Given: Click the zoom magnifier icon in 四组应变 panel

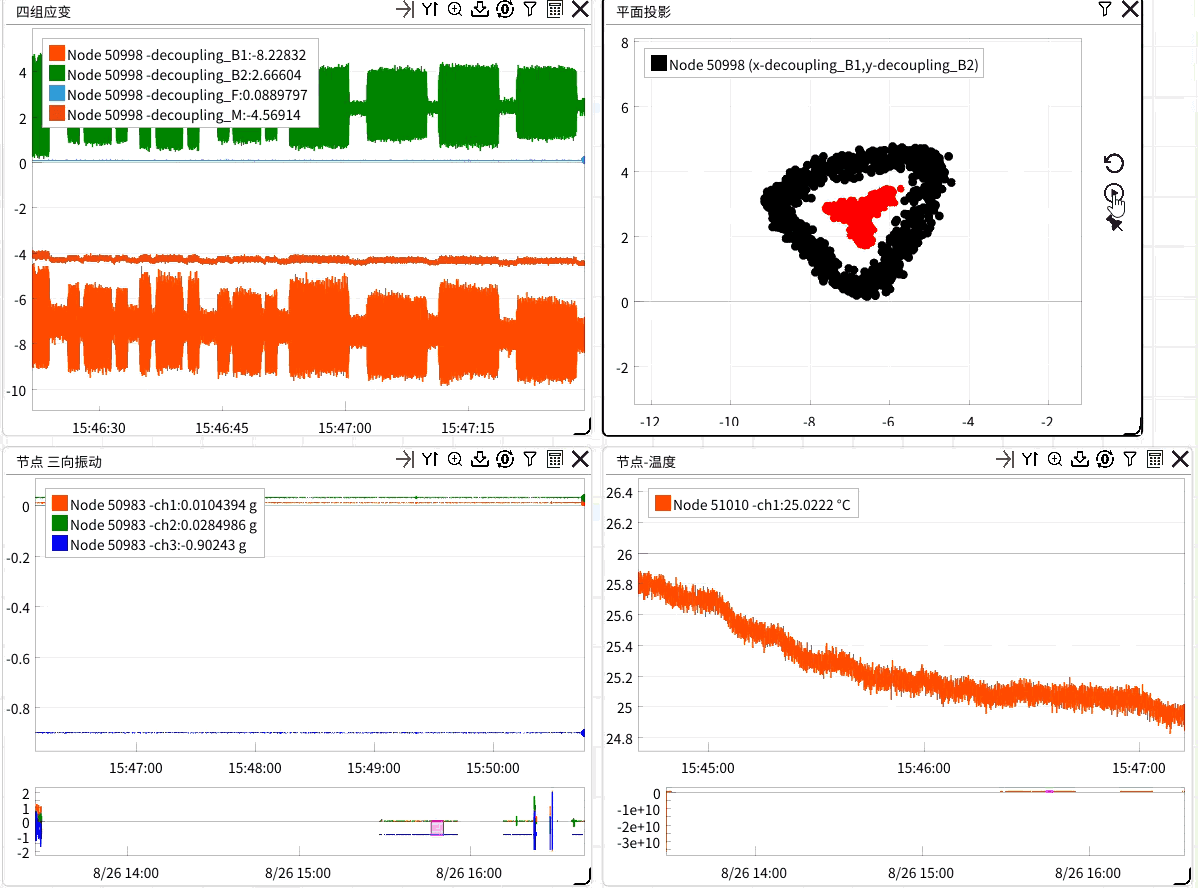Looking at the screenshot, I should point(455,10).
